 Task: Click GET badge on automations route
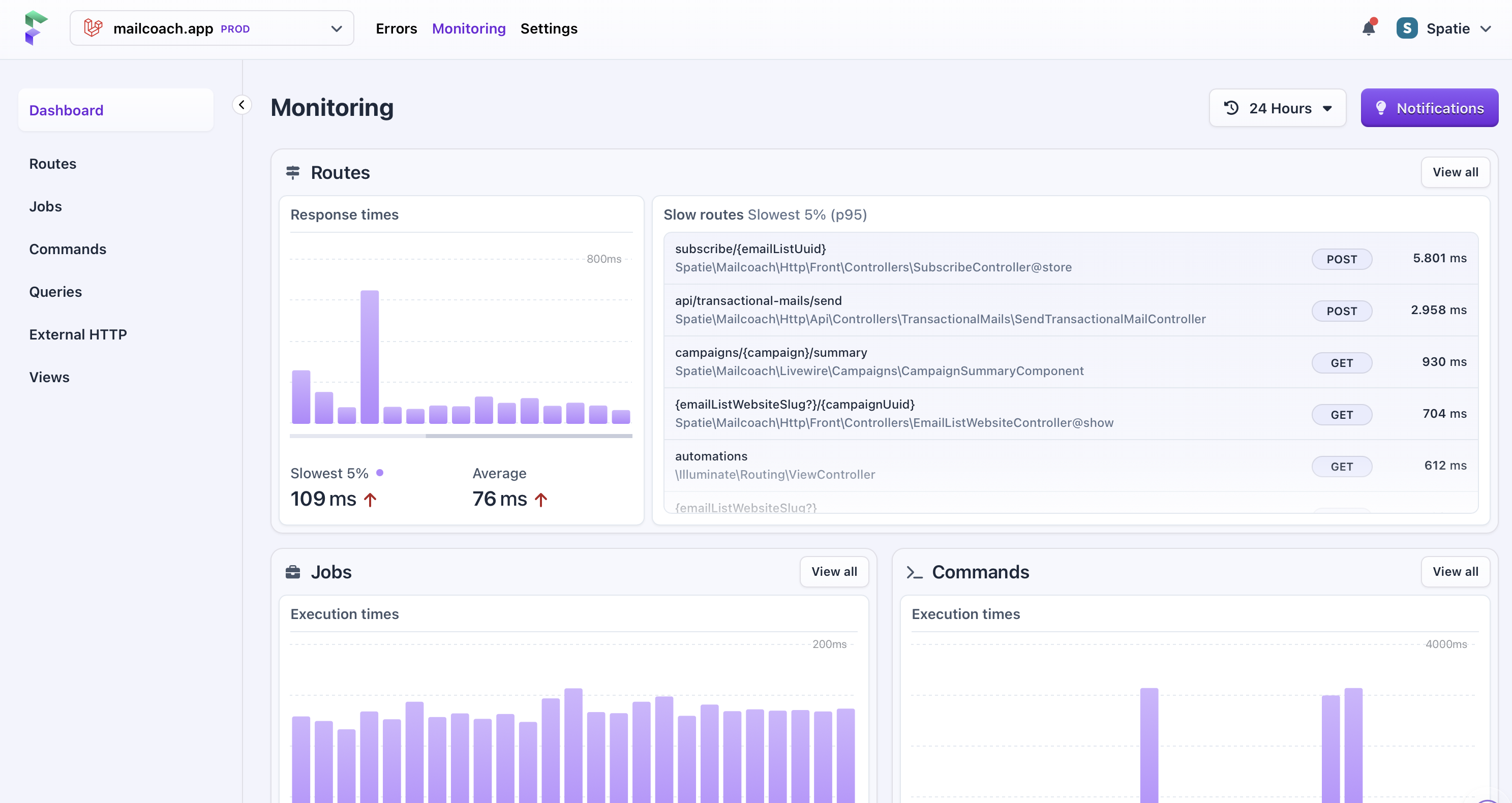tap(1342, 467)
